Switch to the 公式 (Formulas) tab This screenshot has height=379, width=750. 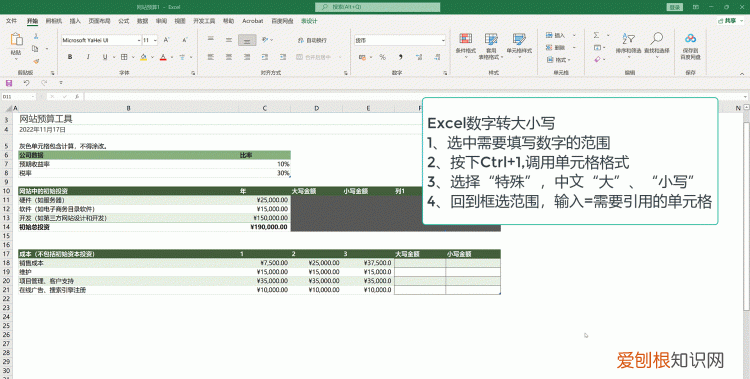tap(124, 21)
